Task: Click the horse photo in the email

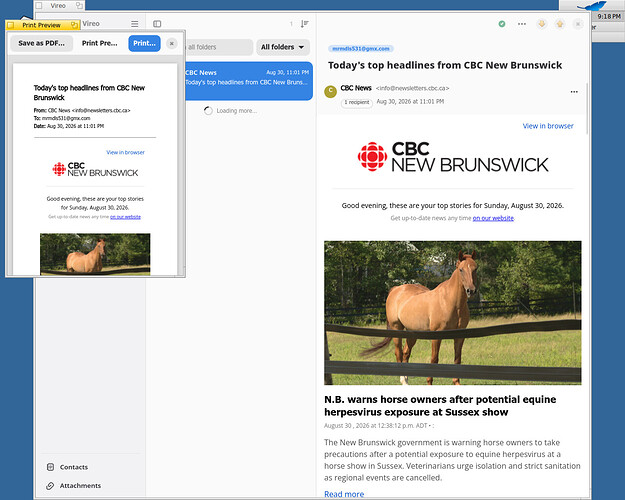Action: point(453,313)
